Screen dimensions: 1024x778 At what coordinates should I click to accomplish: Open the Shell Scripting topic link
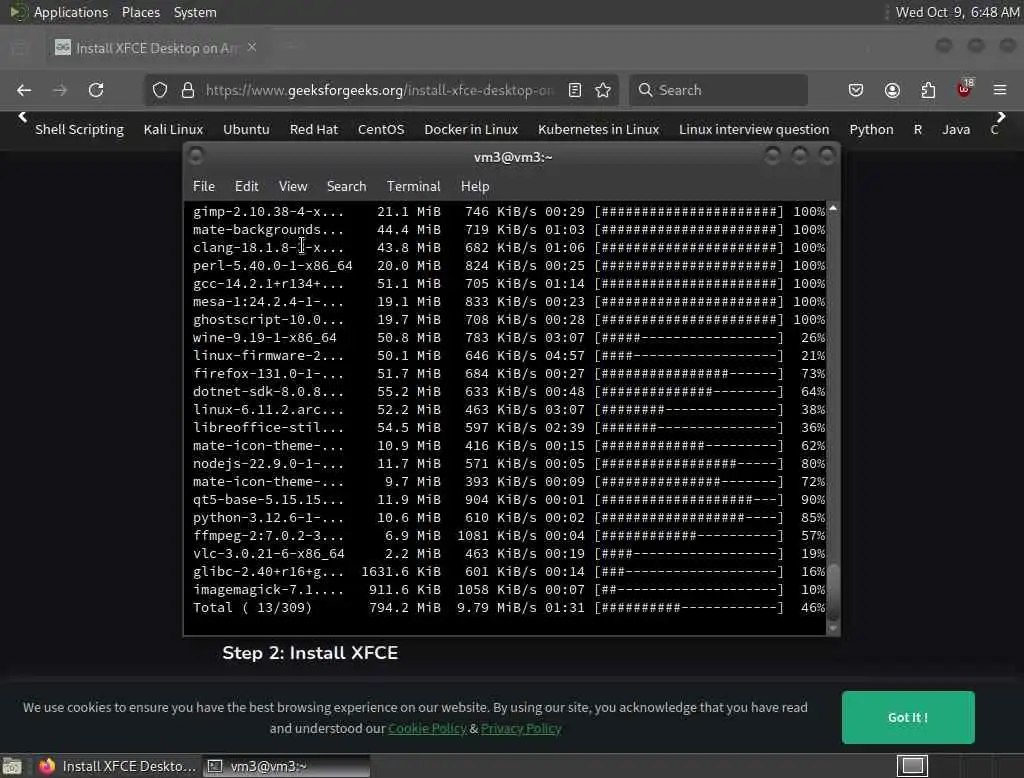point(79,129)
